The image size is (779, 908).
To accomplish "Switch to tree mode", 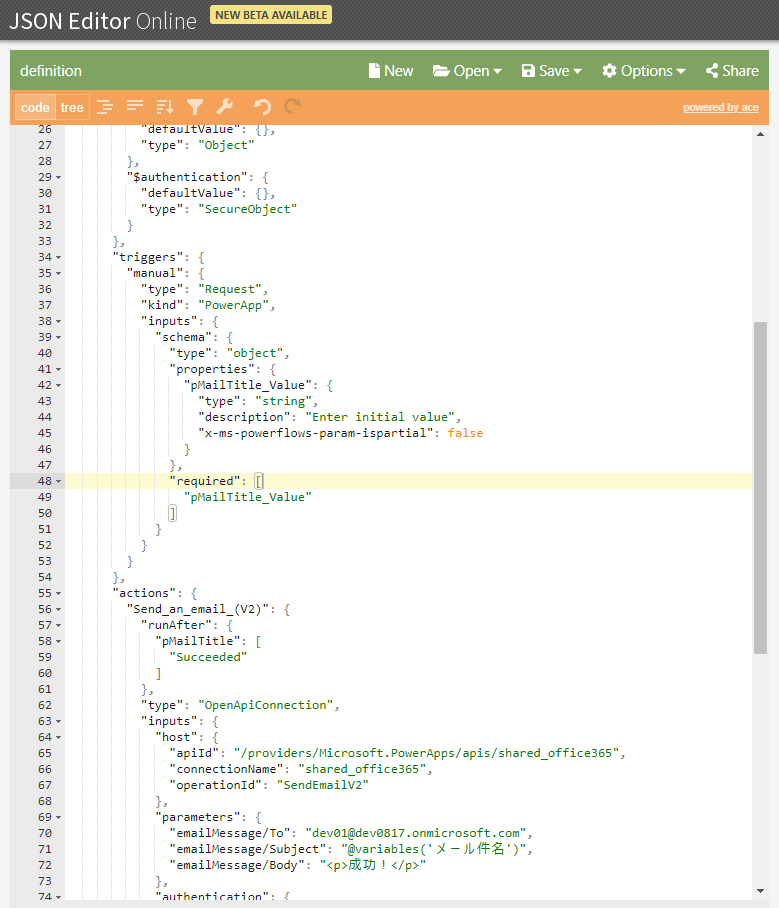I will pyautogui.click(x=72, y=108).
